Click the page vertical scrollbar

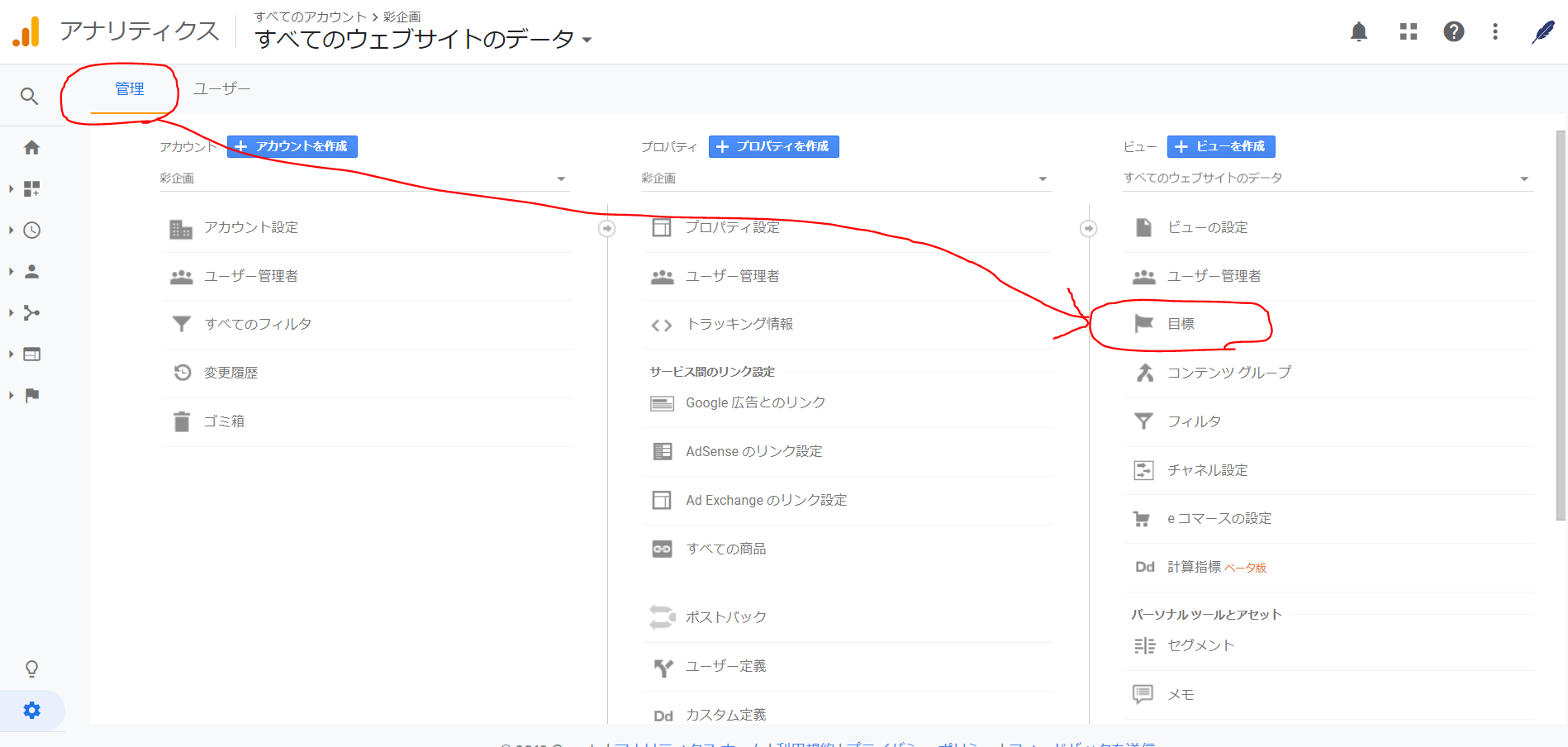(1561, 326)
